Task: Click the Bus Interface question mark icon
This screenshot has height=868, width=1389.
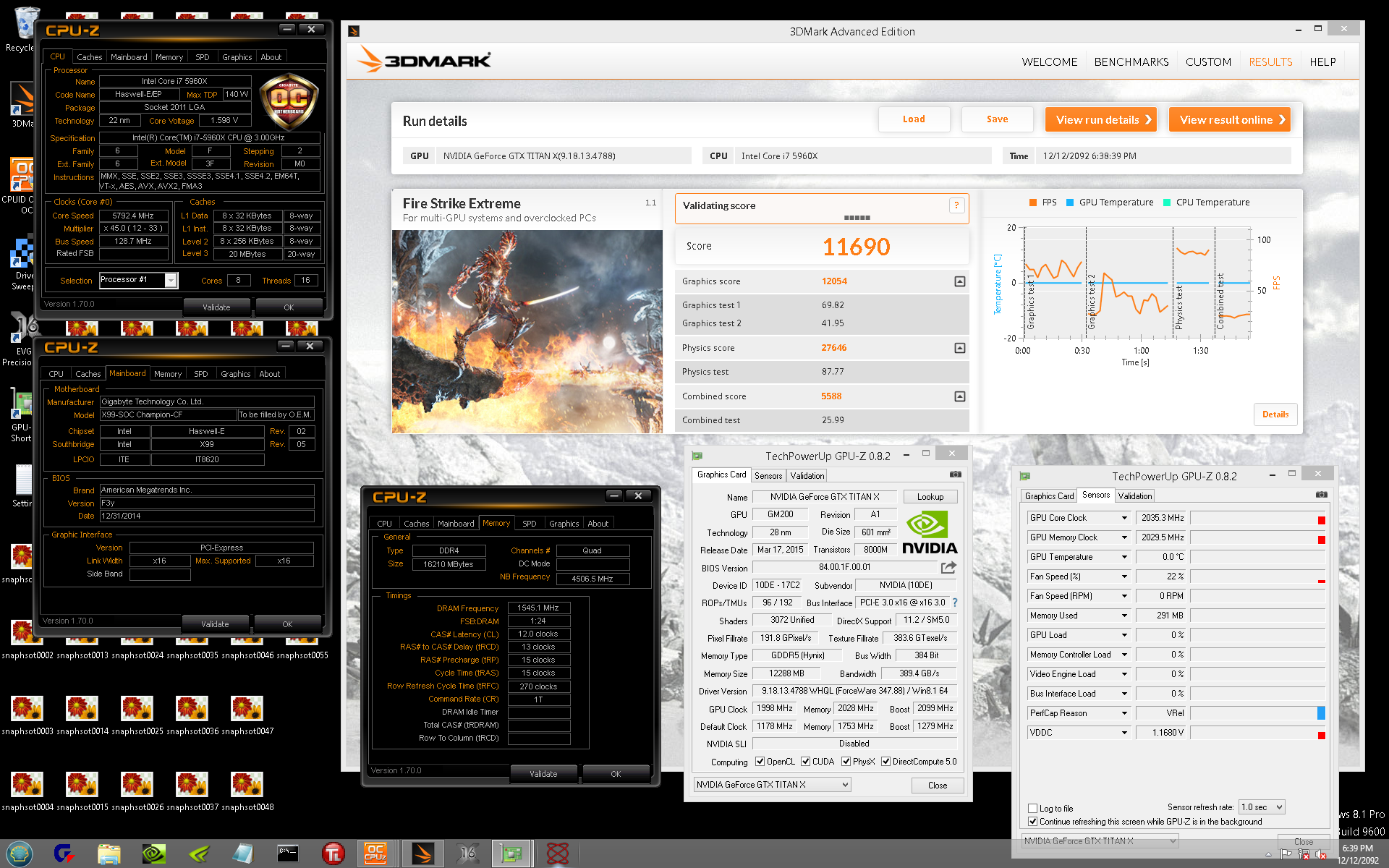Action: tap(955, 603)
